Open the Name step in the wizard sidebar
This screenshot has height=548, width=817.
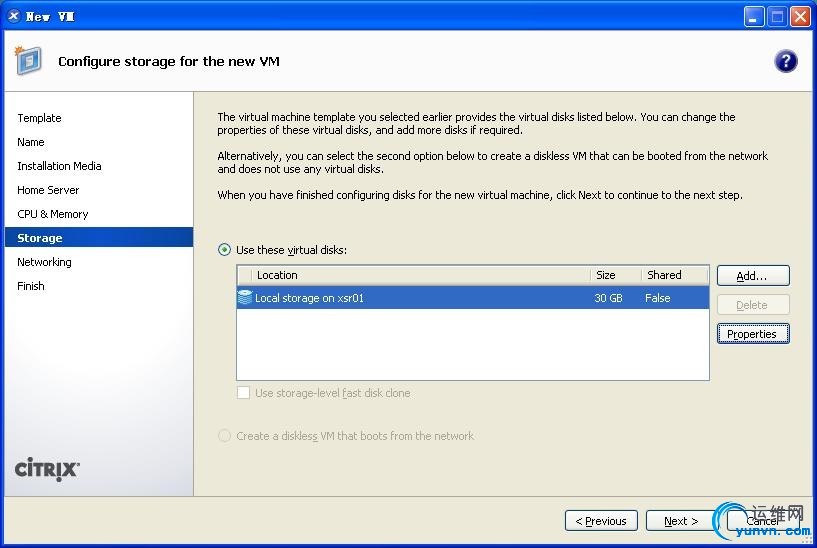click(x=31, y=142)
